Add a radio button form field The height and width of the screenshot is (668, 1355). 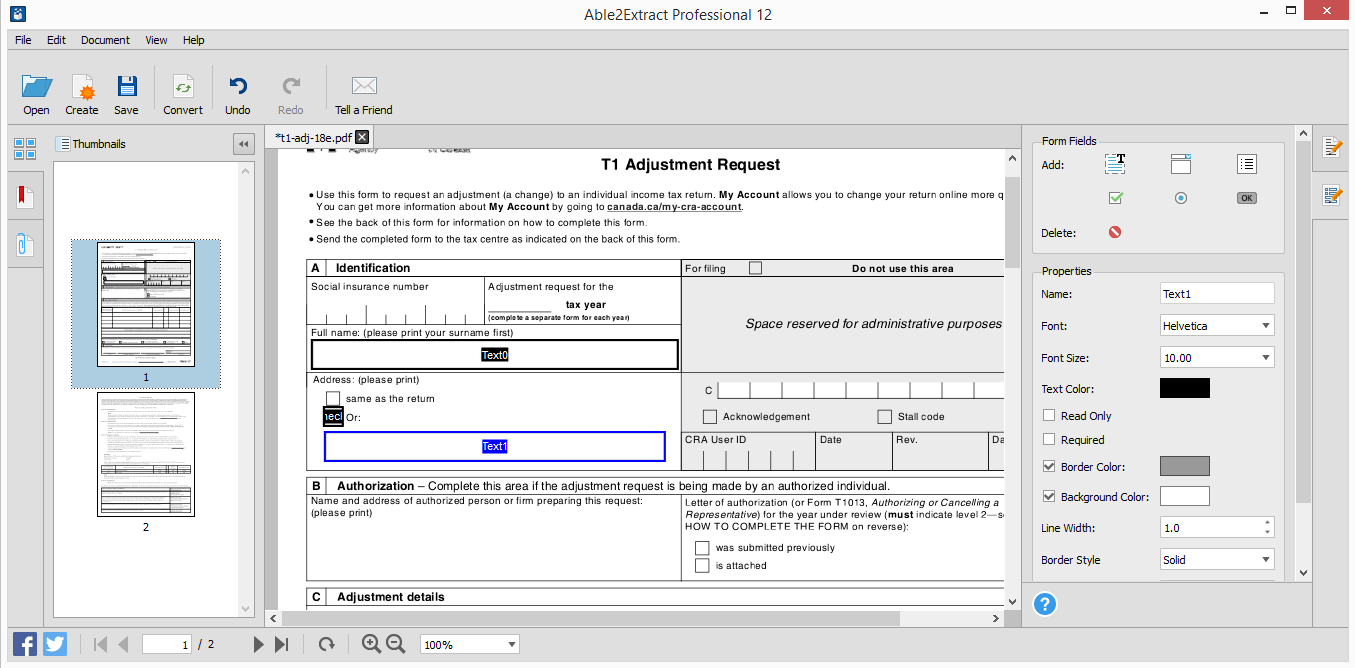[1181, 198]
